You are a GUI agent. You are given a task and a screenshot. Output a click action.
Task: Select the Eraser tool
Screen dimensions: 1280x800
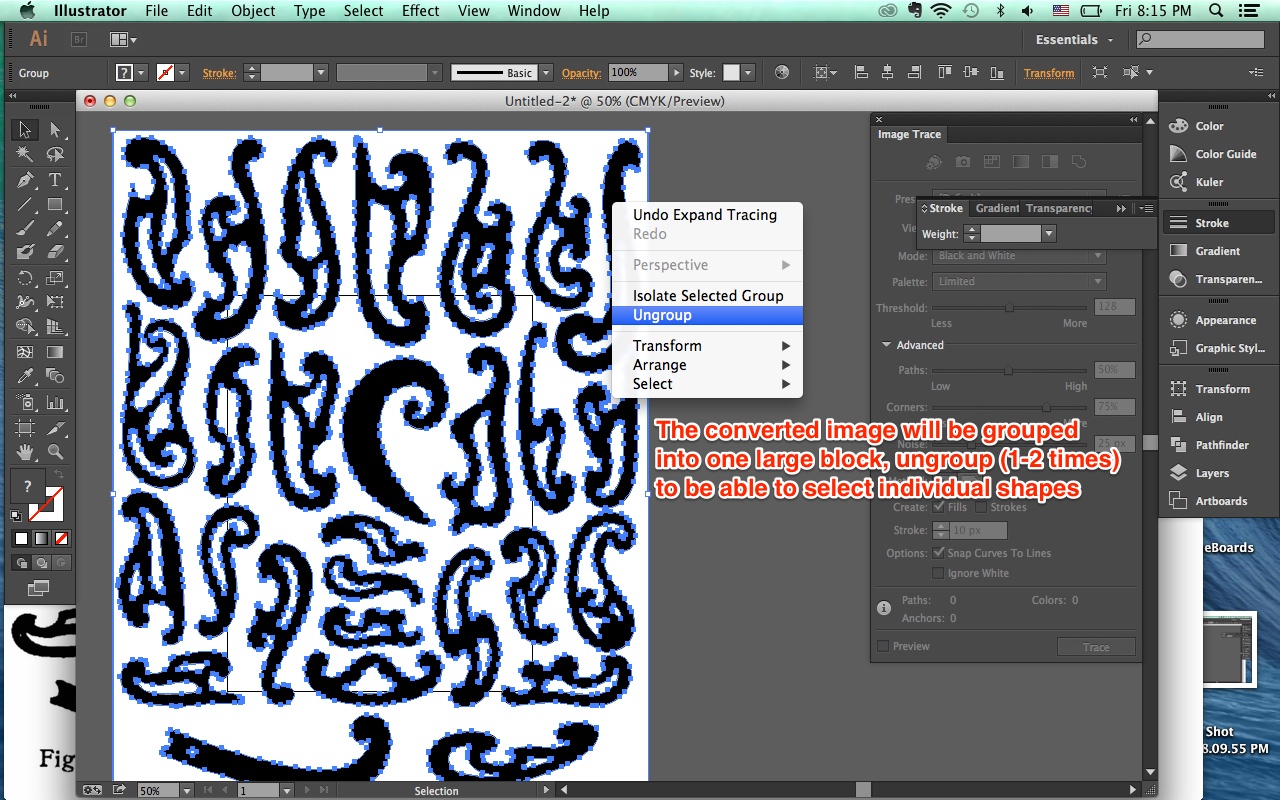point(55,252)
